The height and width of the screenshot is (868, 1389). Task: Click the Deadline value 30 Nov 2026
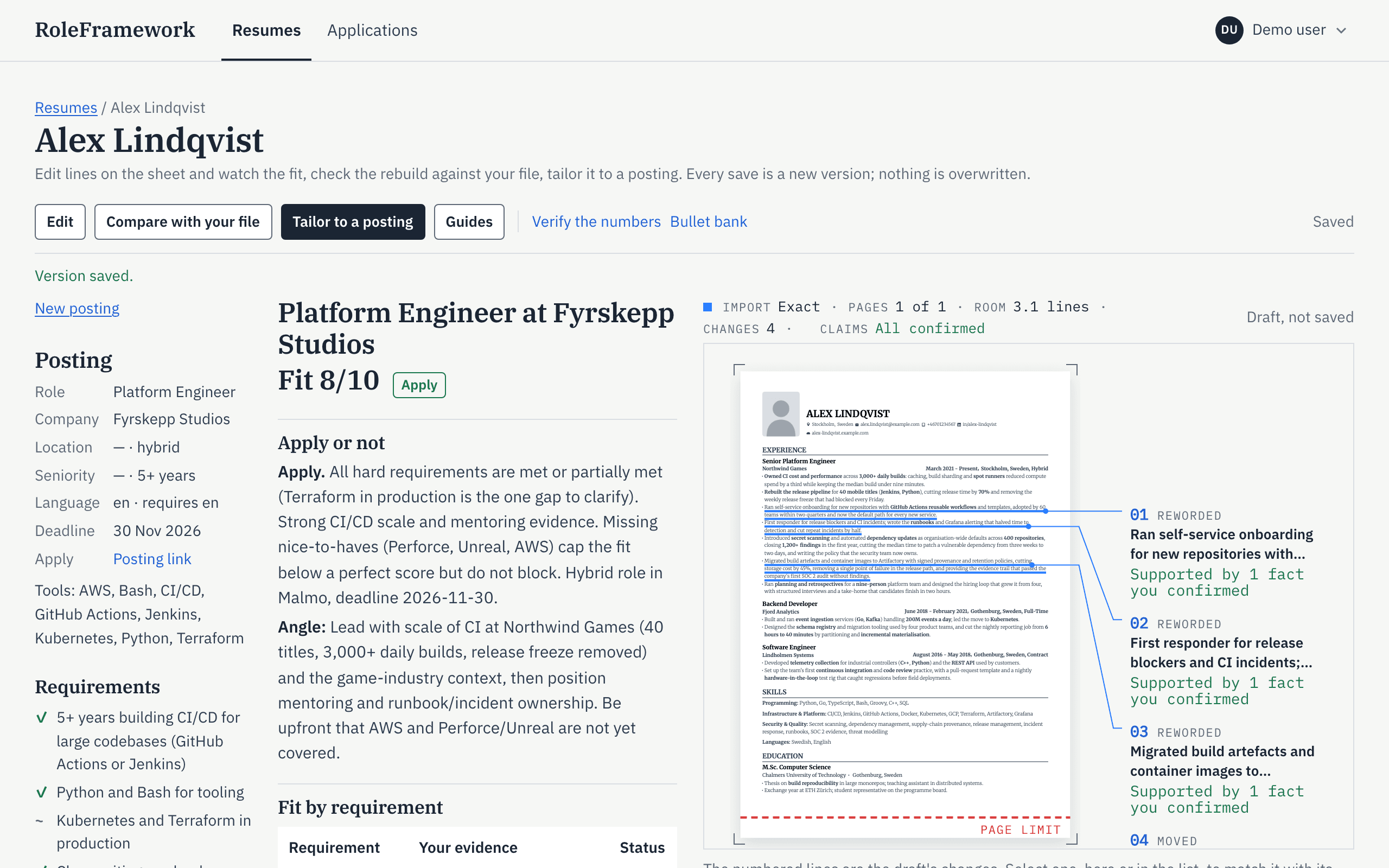click(157, 531)
